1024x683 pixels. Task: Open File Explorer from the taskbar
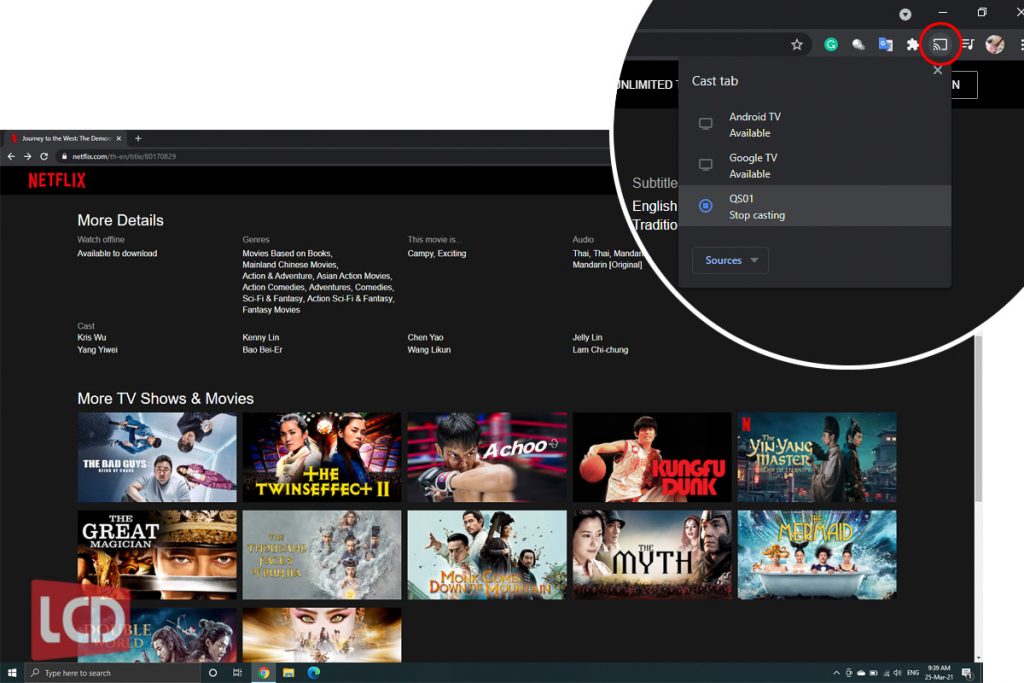point(289,673)
